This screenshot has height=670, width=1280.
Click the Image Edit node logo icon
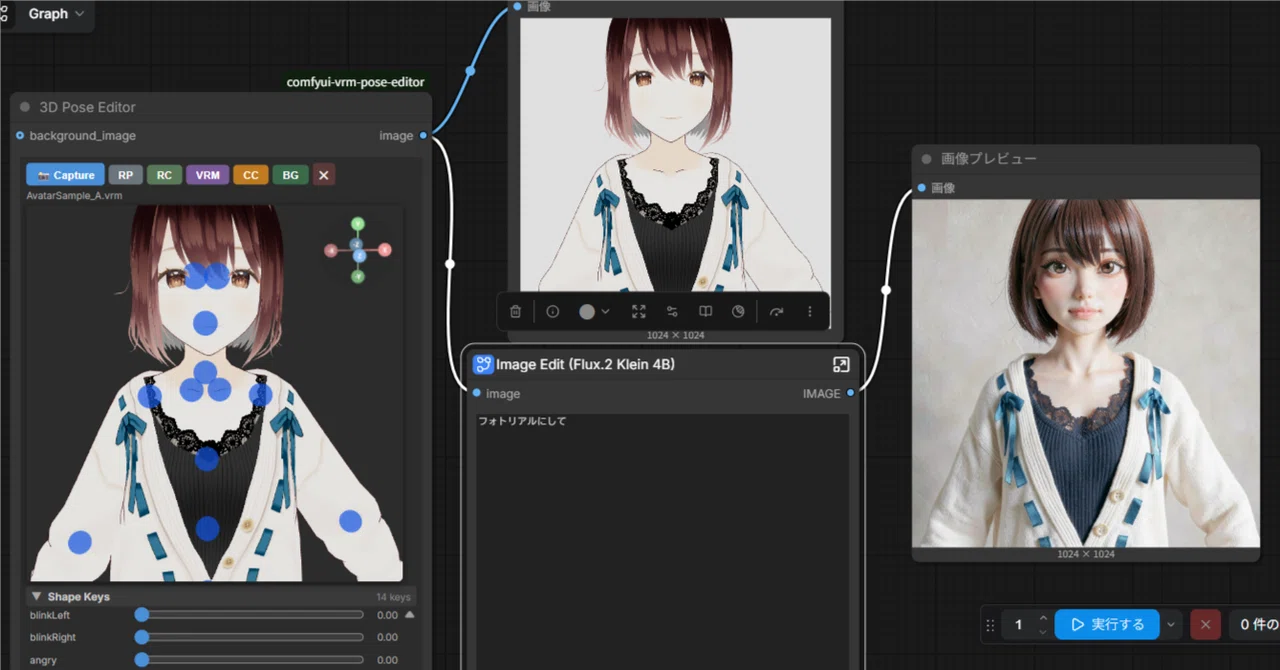tap(483, 365)
